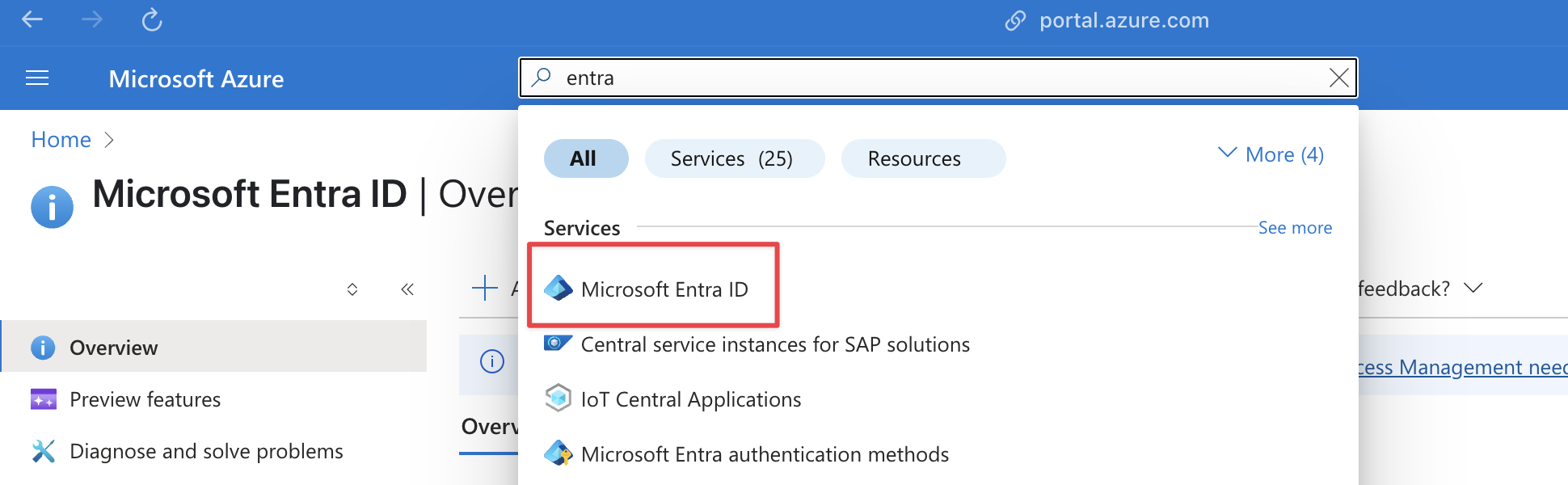Image resolution: width=1568 pixels, height=485 pixels.
Task: Collapse the sidebar with the double chevron
Action: (407, 289)
